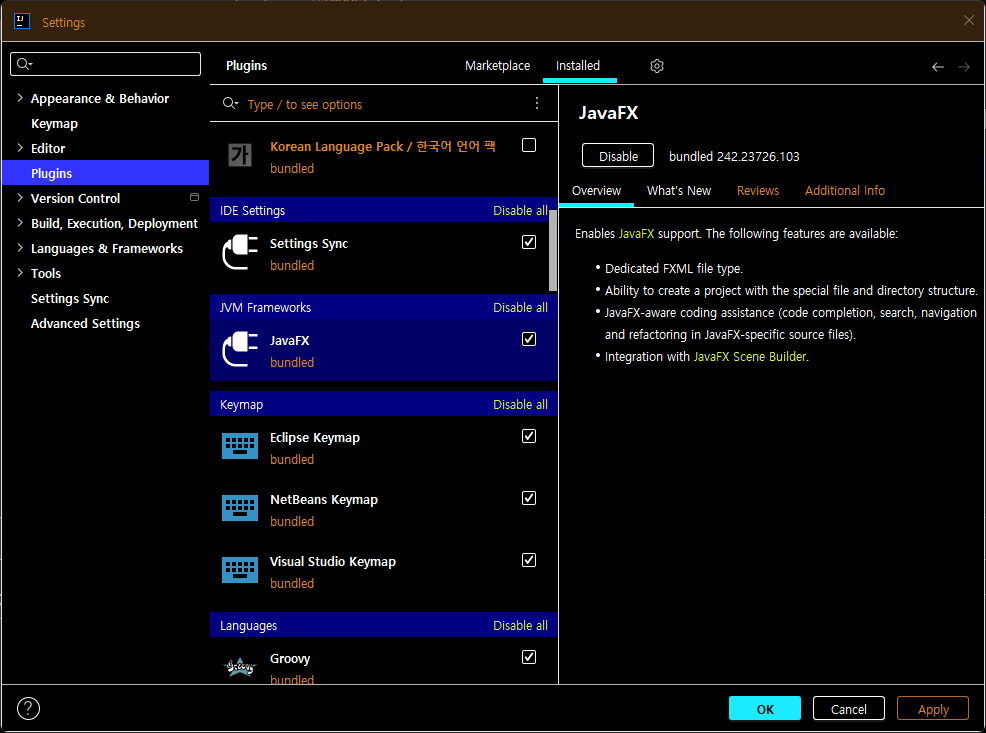Select Plugins in settings tree
986x733 pixels.
point(106,173)
